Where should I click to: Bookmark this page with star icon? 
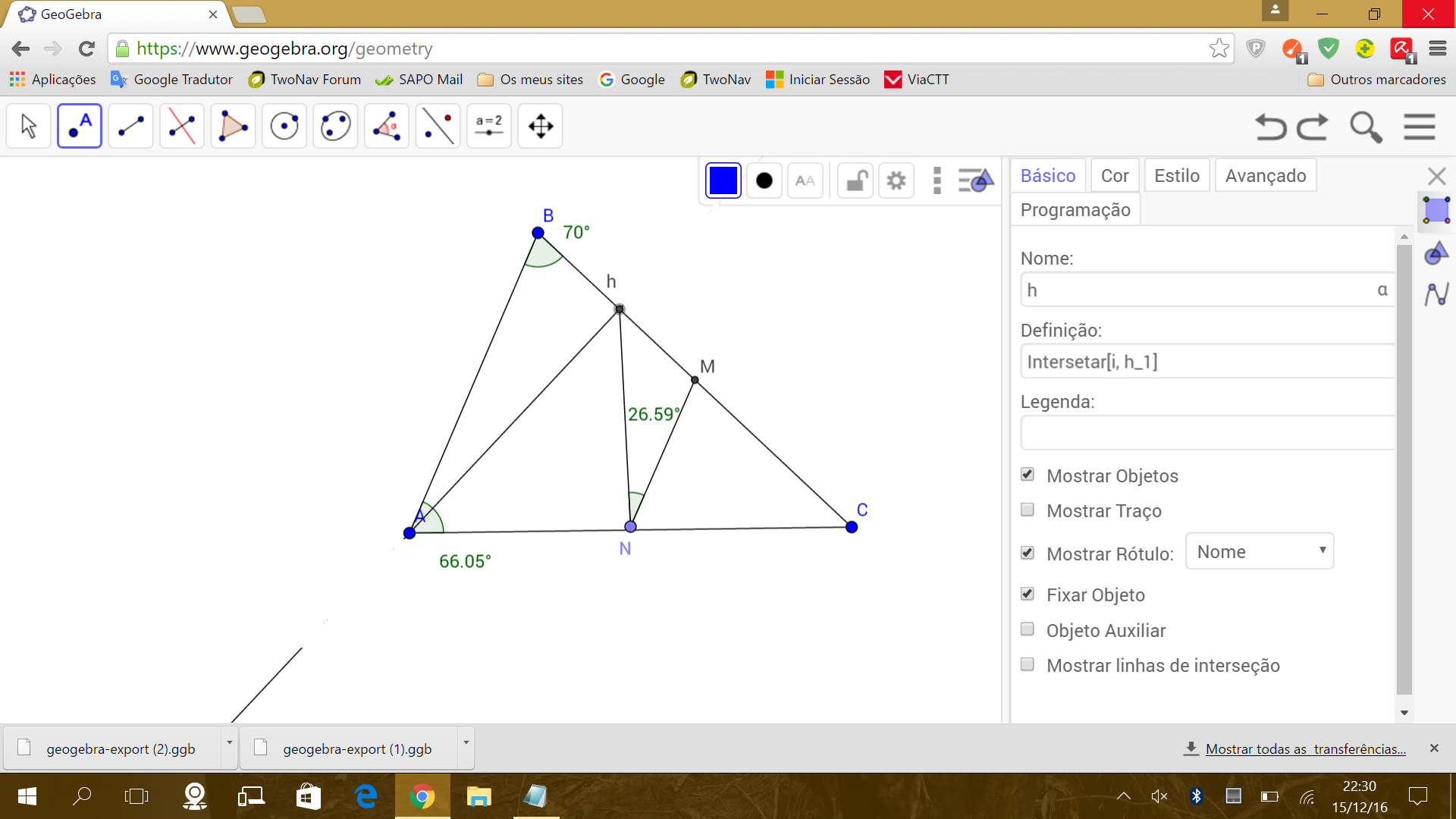coord(1219,49)
